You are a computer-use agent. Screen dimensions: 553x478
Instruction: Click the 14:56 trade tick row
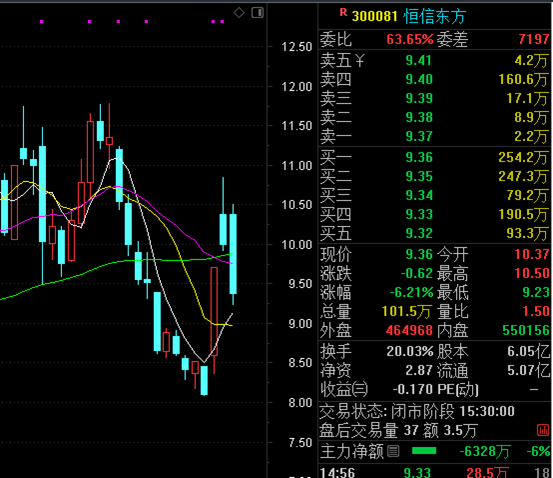point(434,472)
